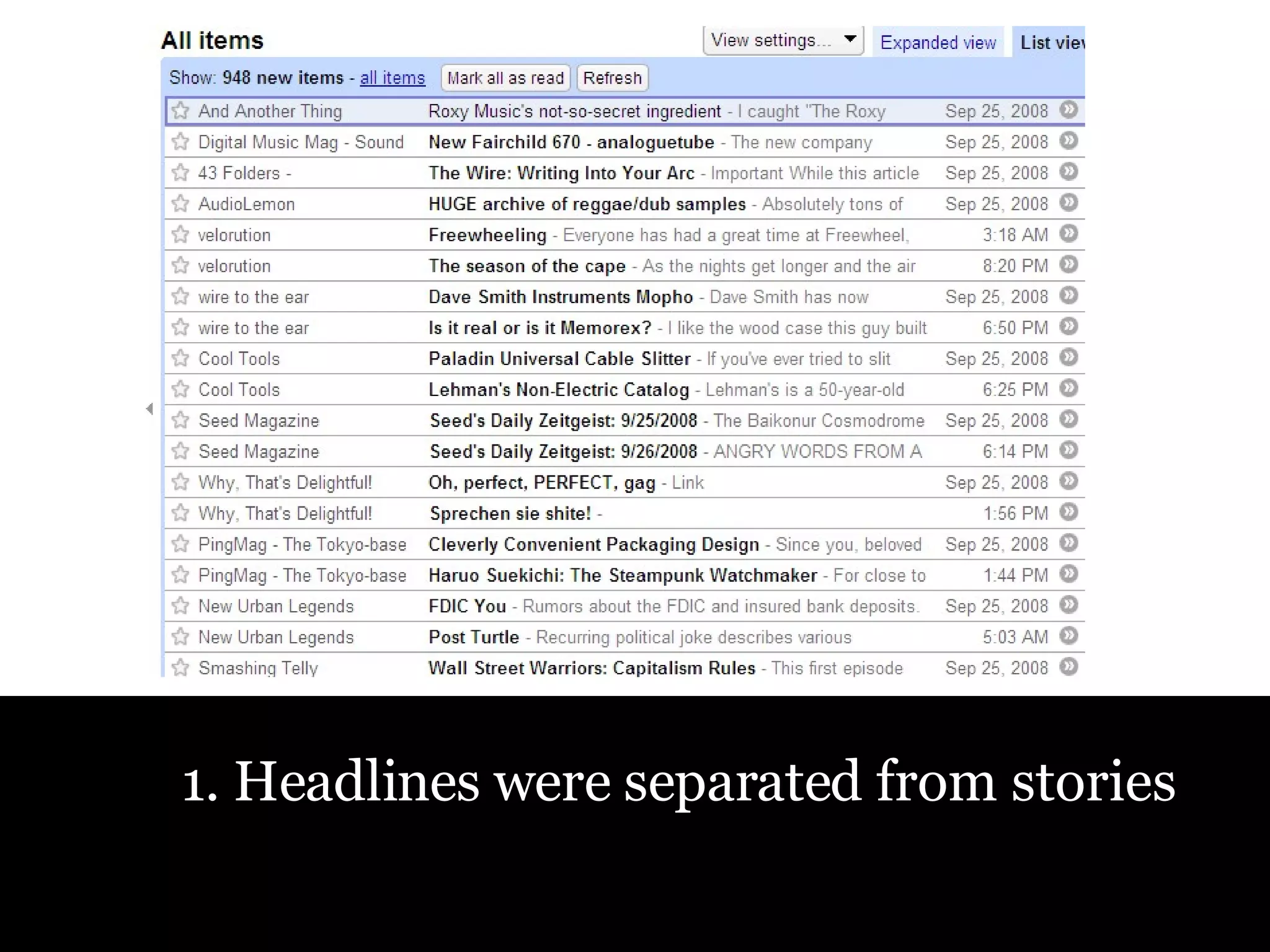Star the Post Turtle item
The height and width of the screenshot is (952, 1270).
tap(180, 637)
